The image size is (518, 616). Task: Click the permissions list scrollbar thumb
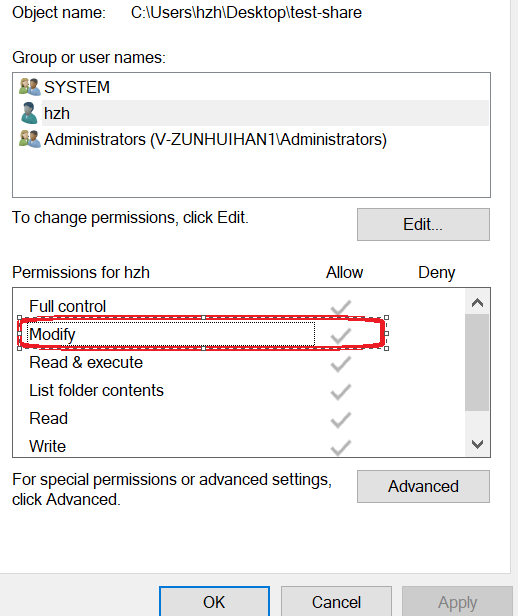point(477,362)
